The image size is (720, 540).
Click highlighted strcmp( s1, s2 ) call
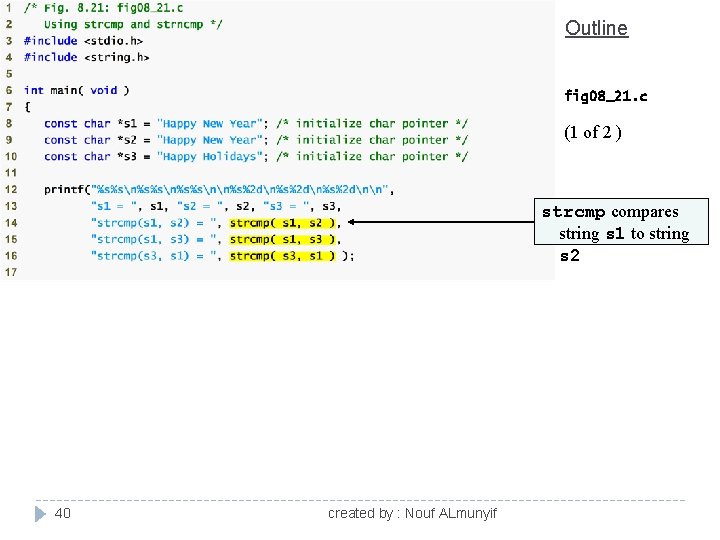coord(283,223)
